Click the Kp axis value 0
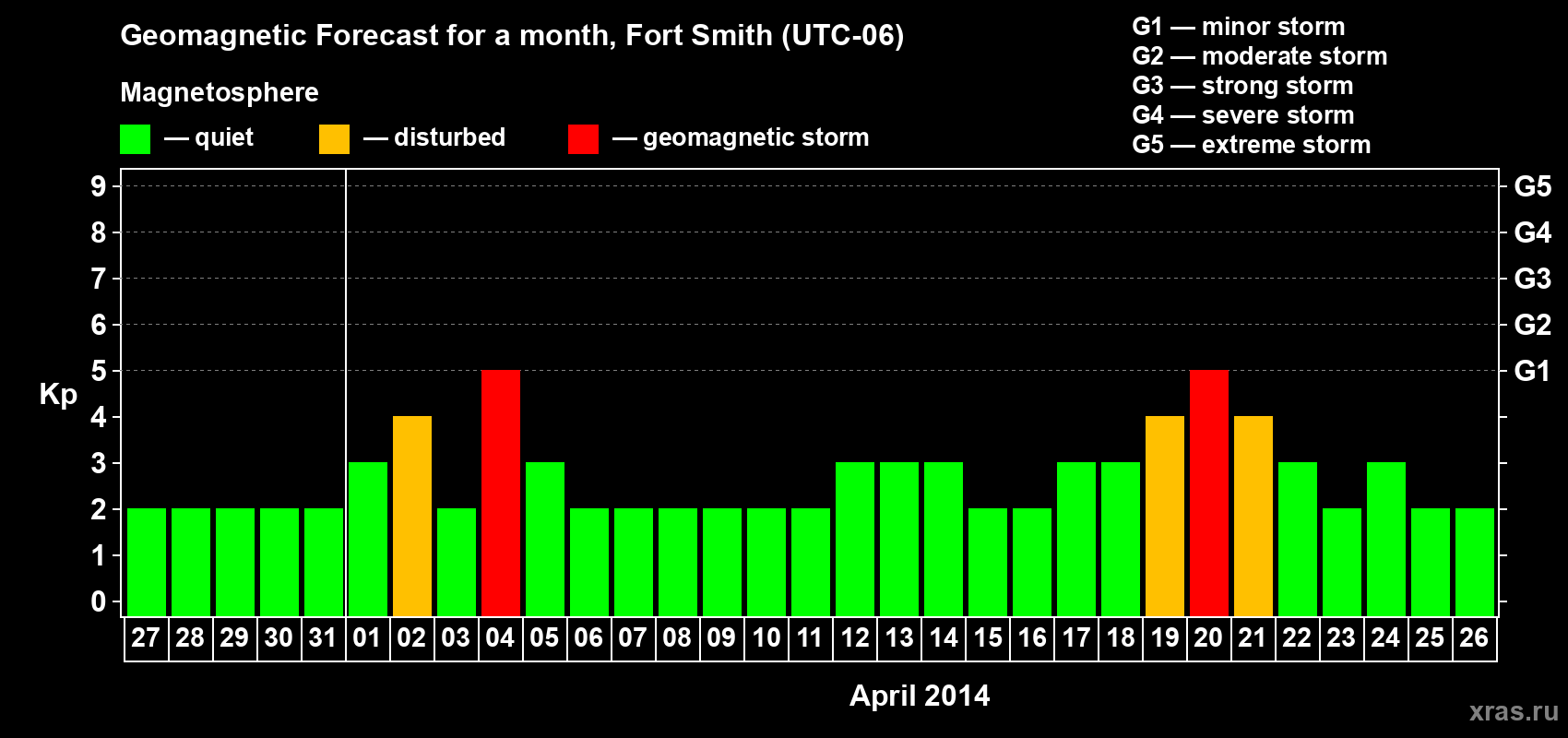The width and height of the screenshot is (1568, 738). coord(99,601)
